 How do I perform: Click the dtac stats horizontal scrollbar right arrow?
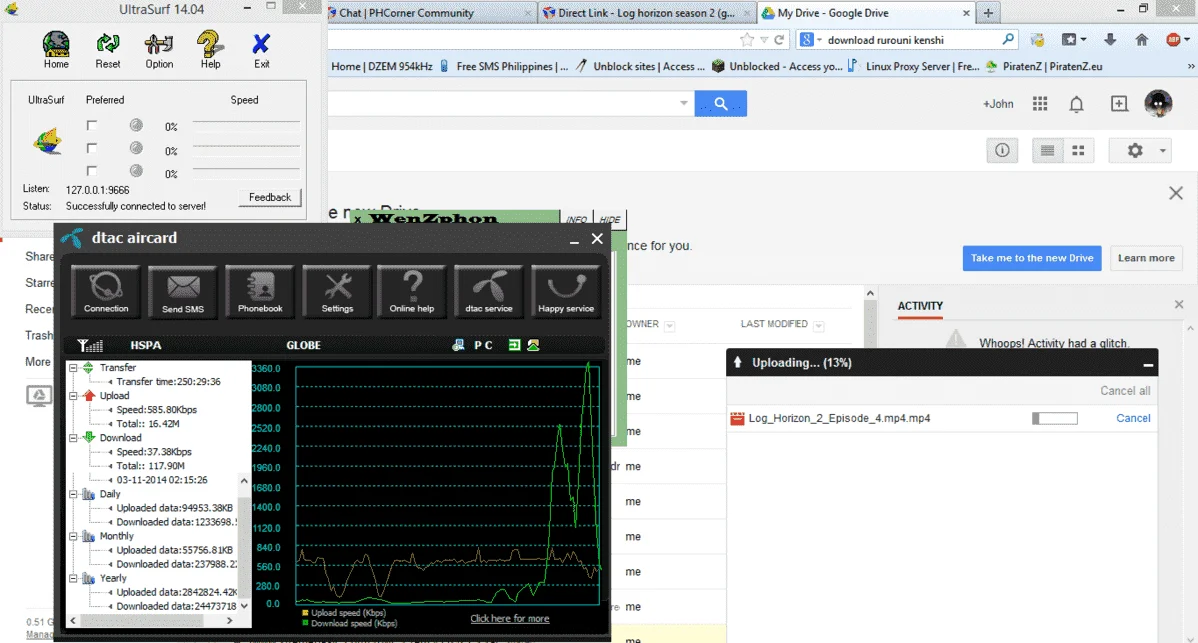pyautogui.click(x=229, y=621)
